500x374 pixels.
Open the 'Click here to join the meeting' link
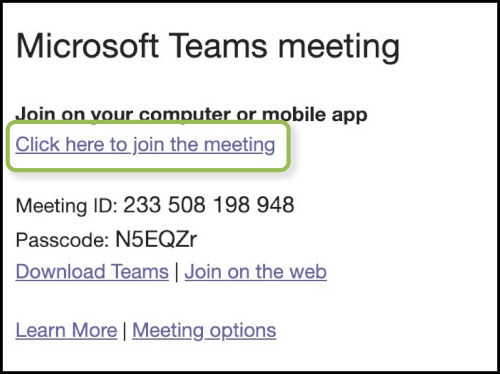pos(145,145)
